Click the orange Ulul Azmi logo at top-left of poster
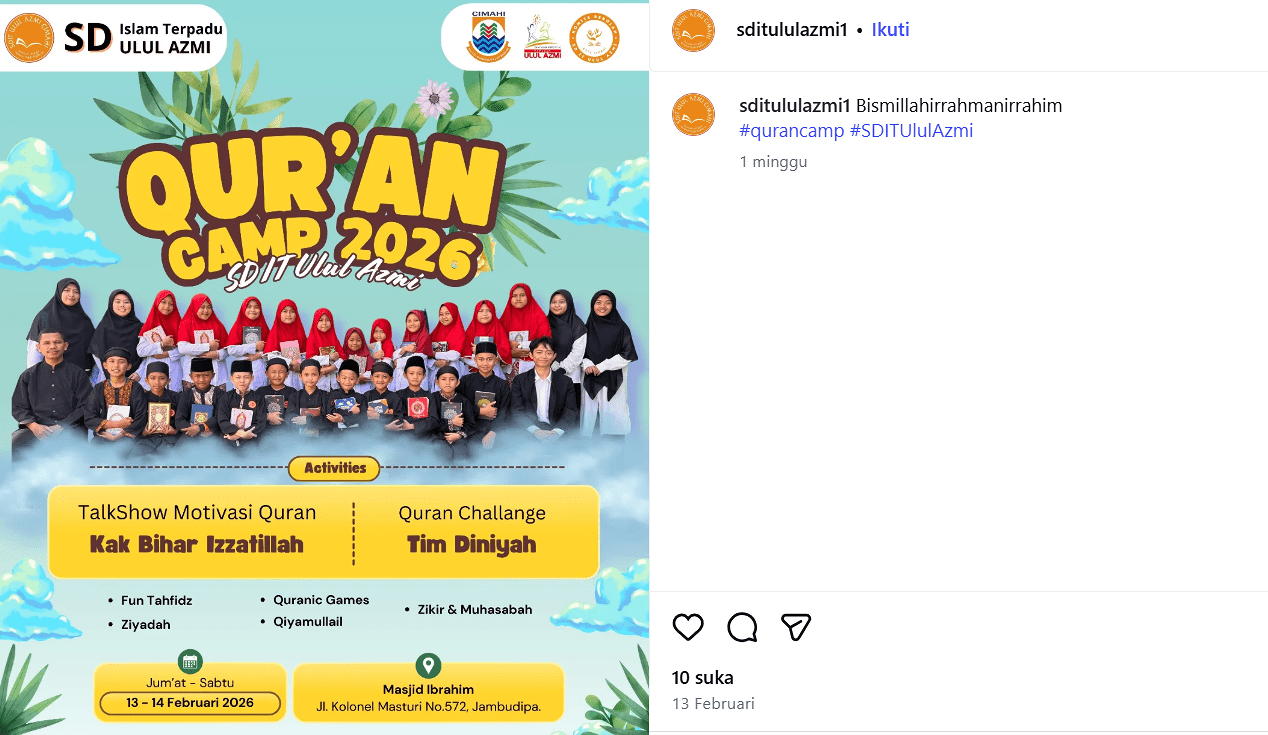The height and width of the screenshot is (735, 1268). 29,38
